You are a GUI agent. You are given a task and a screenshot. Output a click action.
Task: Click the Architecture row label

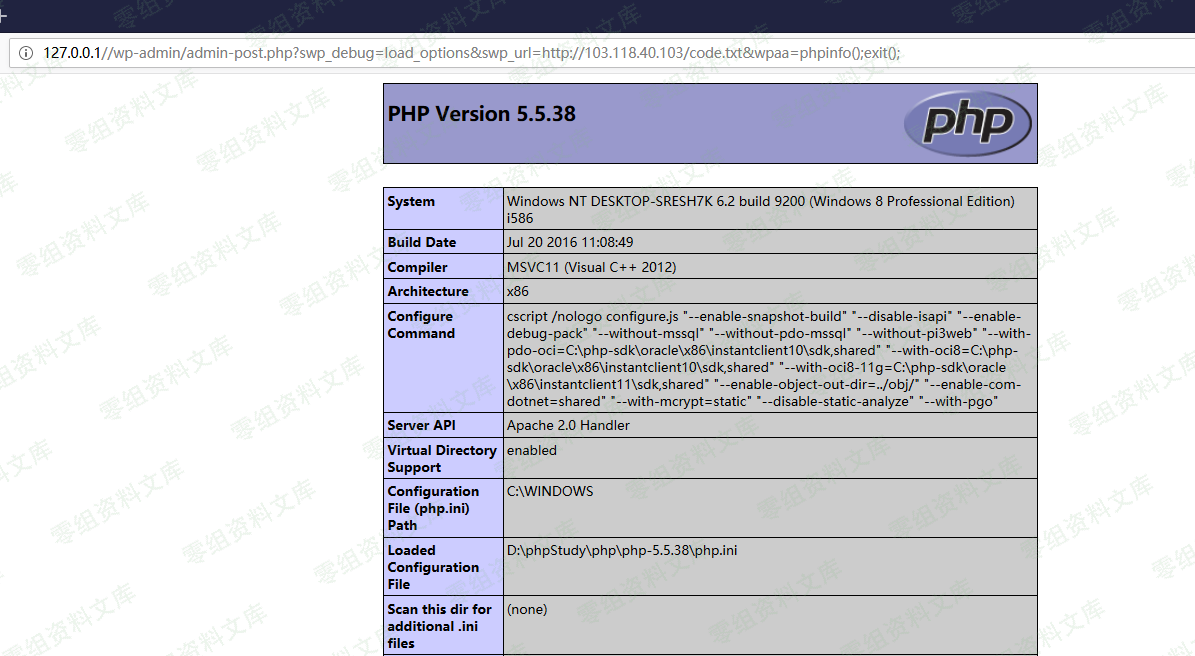(x=427, y=292)
